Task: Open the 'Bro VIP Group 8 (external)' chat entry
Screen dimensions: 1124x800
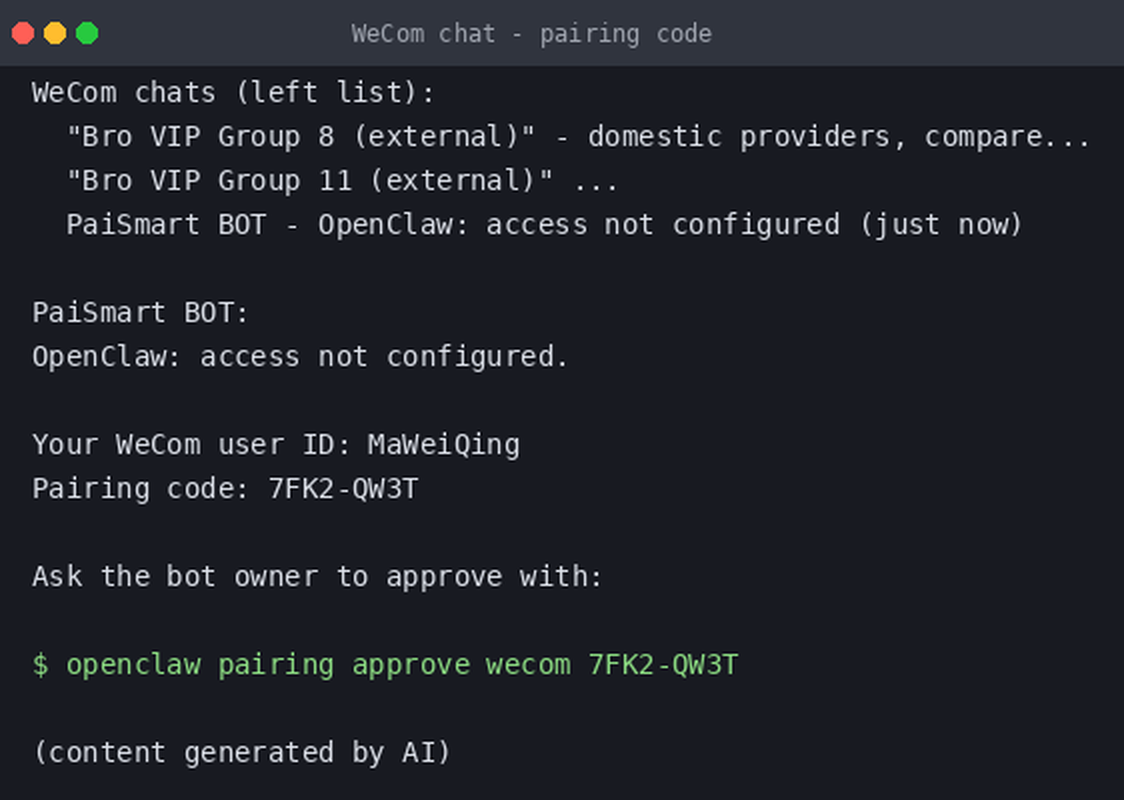Action: [x=301, y=136]
